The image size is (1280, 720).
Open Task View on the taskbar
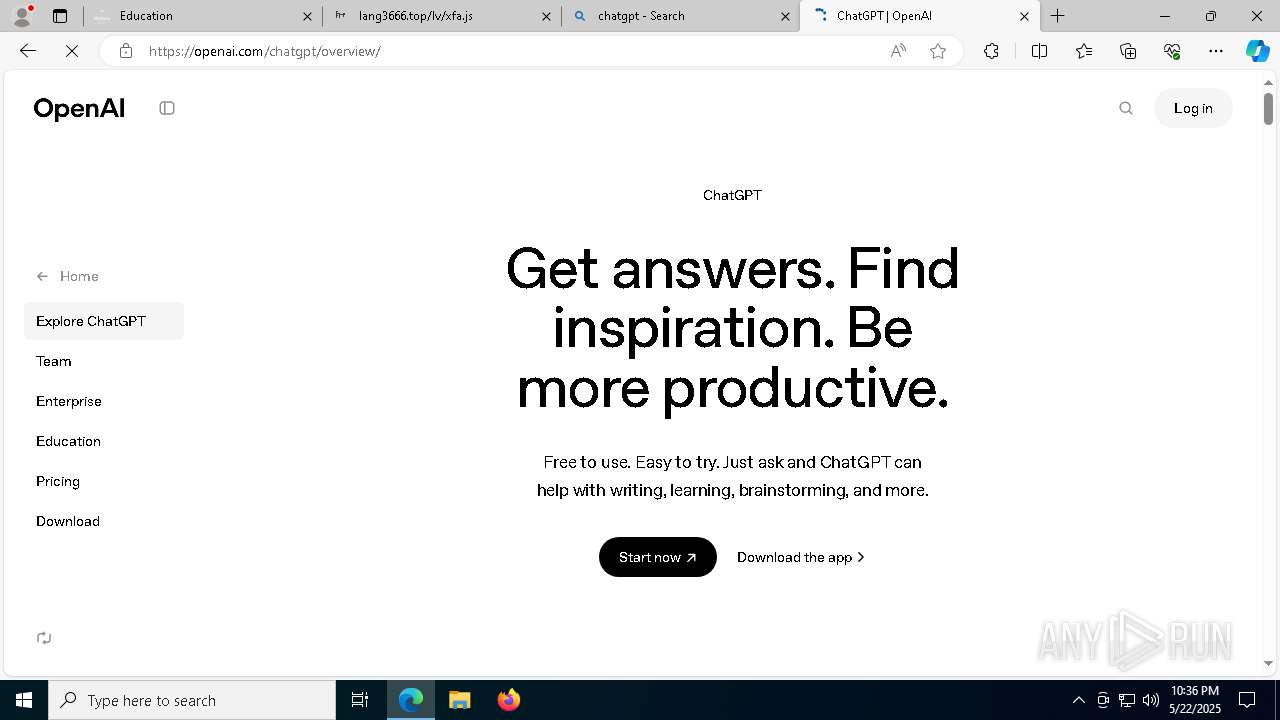tap(360, 700)
